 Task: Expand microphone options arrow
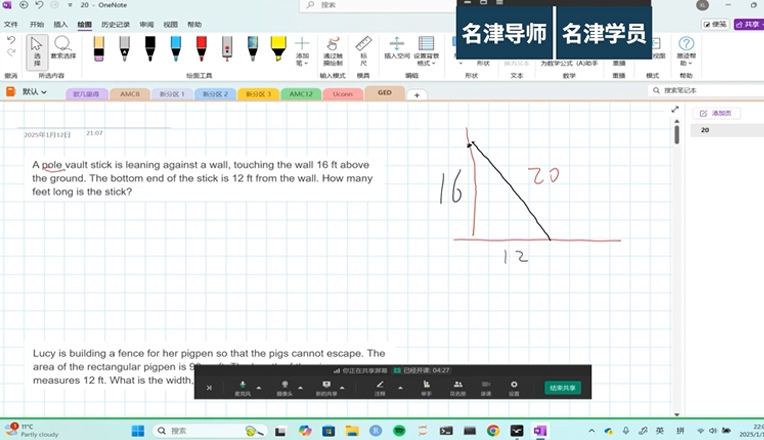(x=259, y=387)
